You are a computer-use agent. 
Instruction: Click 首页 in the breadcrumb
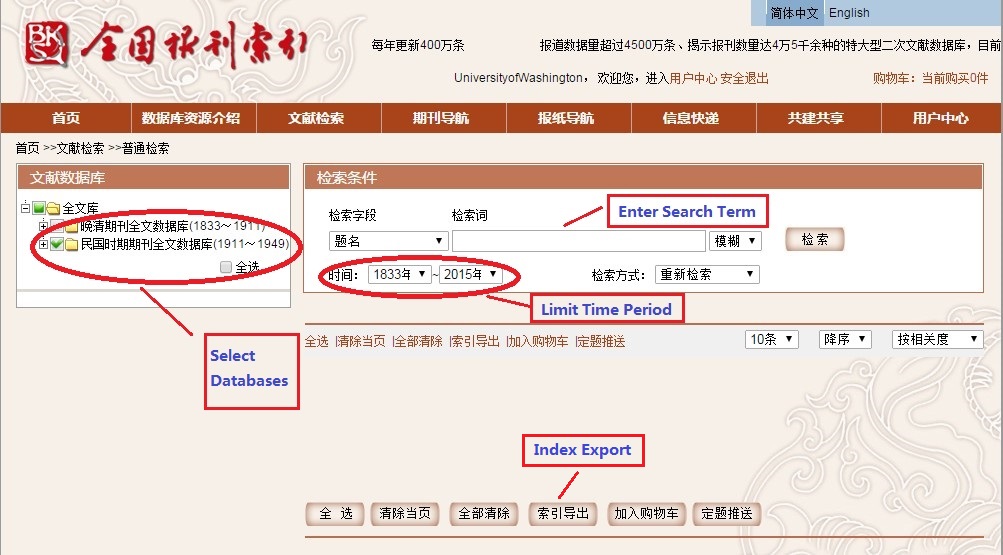28,148
